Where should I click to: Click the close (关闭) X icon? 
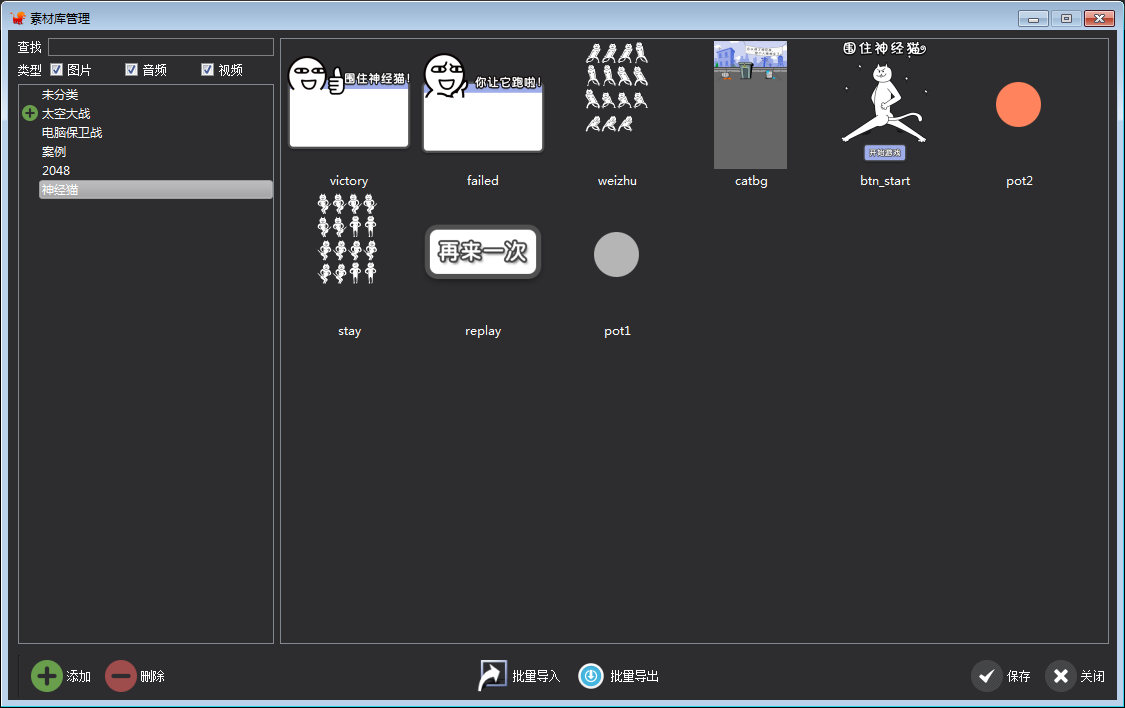(1060, 676)
